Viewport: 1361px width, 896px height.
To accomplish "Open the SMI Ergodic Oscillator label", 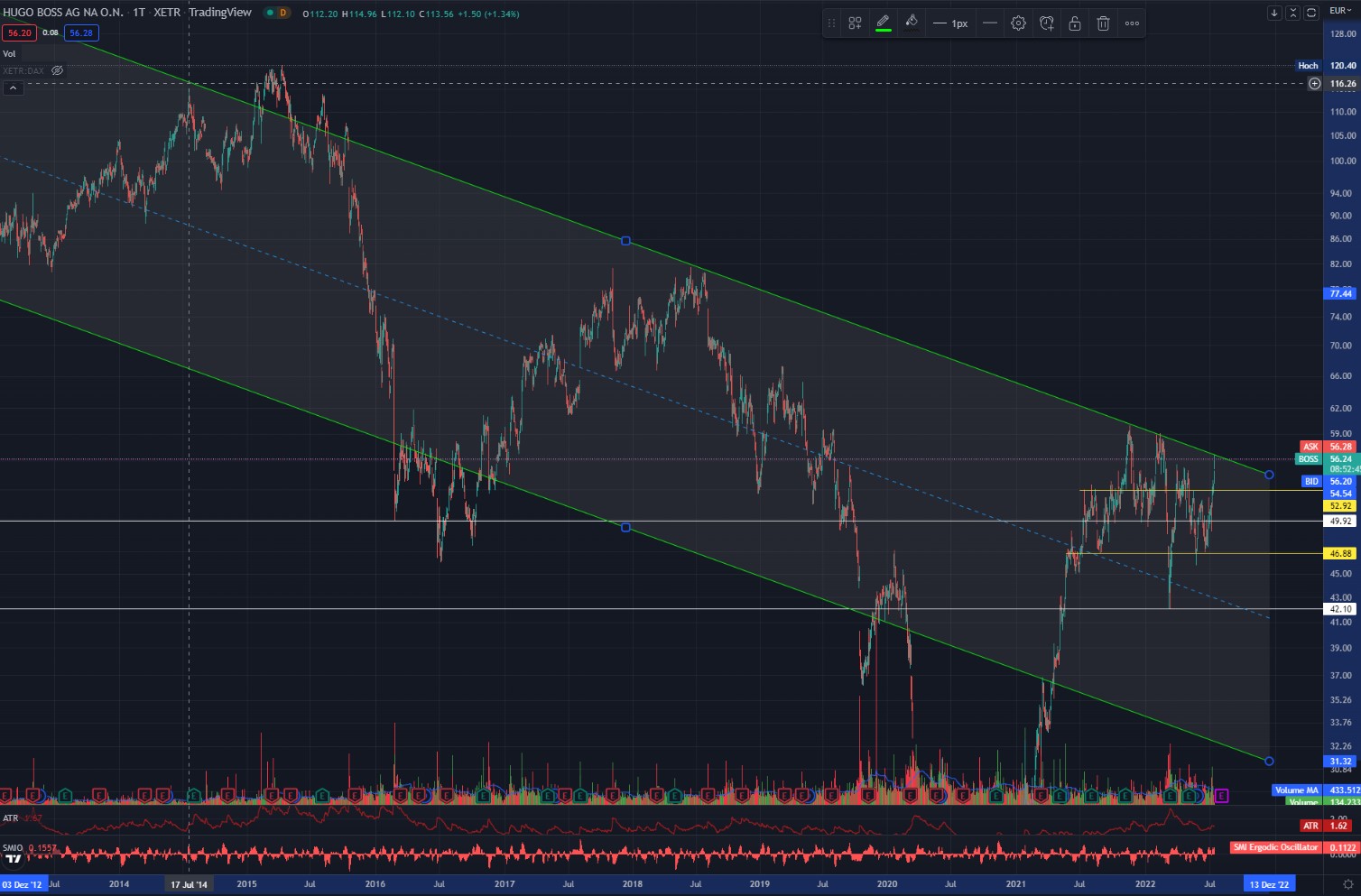I will coord(1274,846).
